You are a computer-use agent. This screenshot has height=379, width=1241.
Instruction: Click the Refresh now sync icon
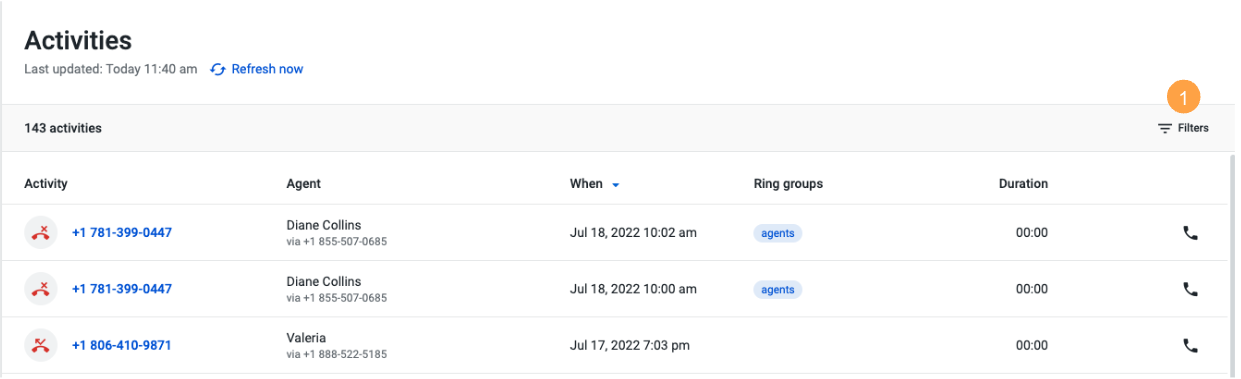pyautogui.click(x=218, y=70)
